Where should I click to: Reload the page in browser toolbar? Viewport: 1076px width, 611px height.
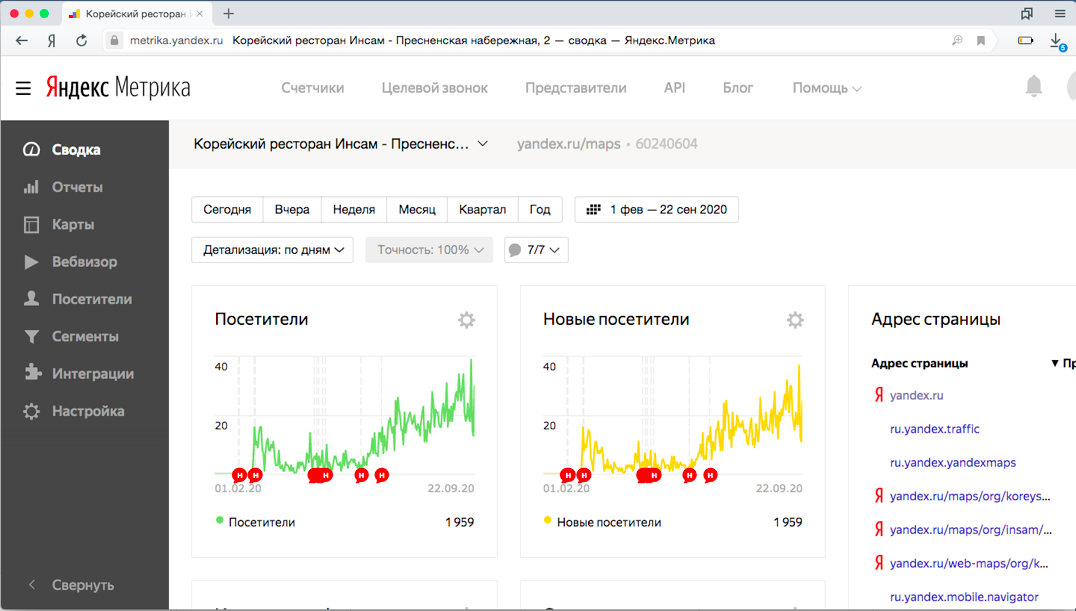81,41
